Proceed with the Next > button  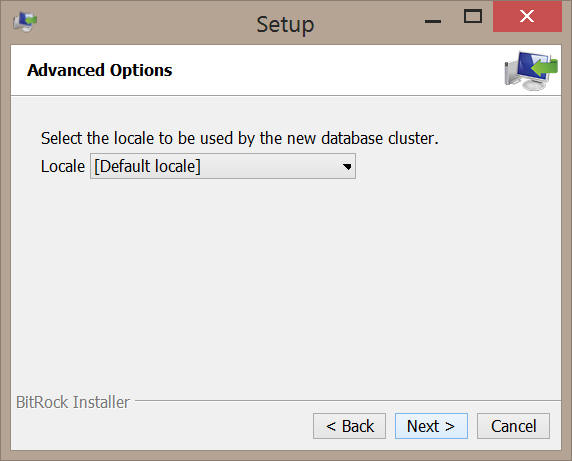[431, 426]
